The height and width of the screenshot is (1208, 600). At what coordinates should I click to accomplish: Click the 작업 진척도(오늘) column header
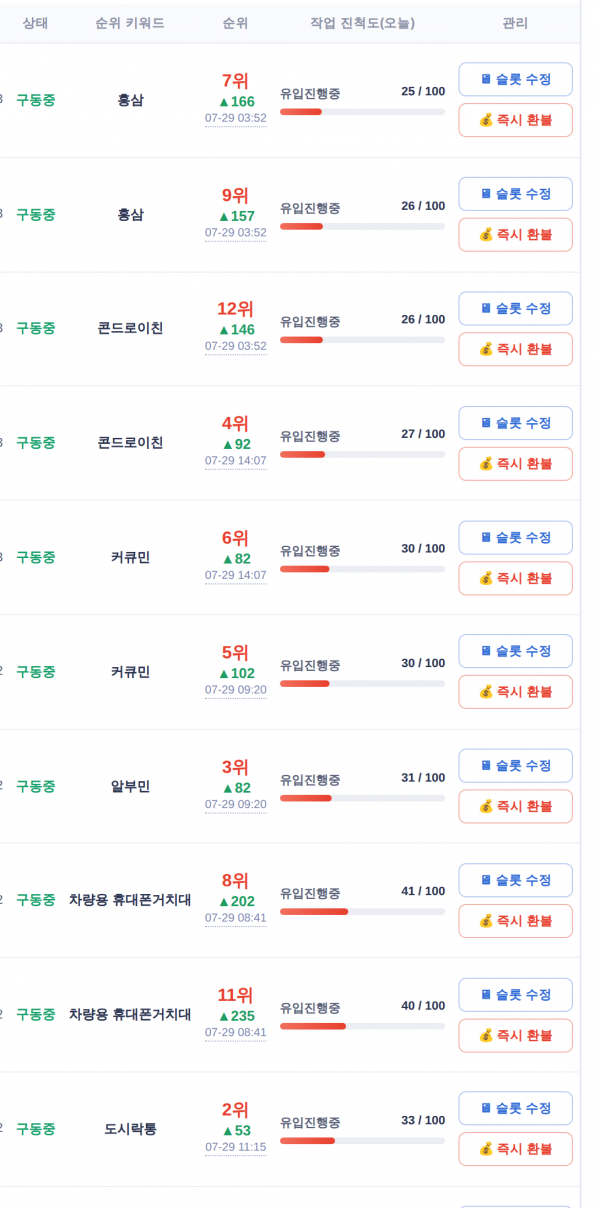click(x=362, y=23)
